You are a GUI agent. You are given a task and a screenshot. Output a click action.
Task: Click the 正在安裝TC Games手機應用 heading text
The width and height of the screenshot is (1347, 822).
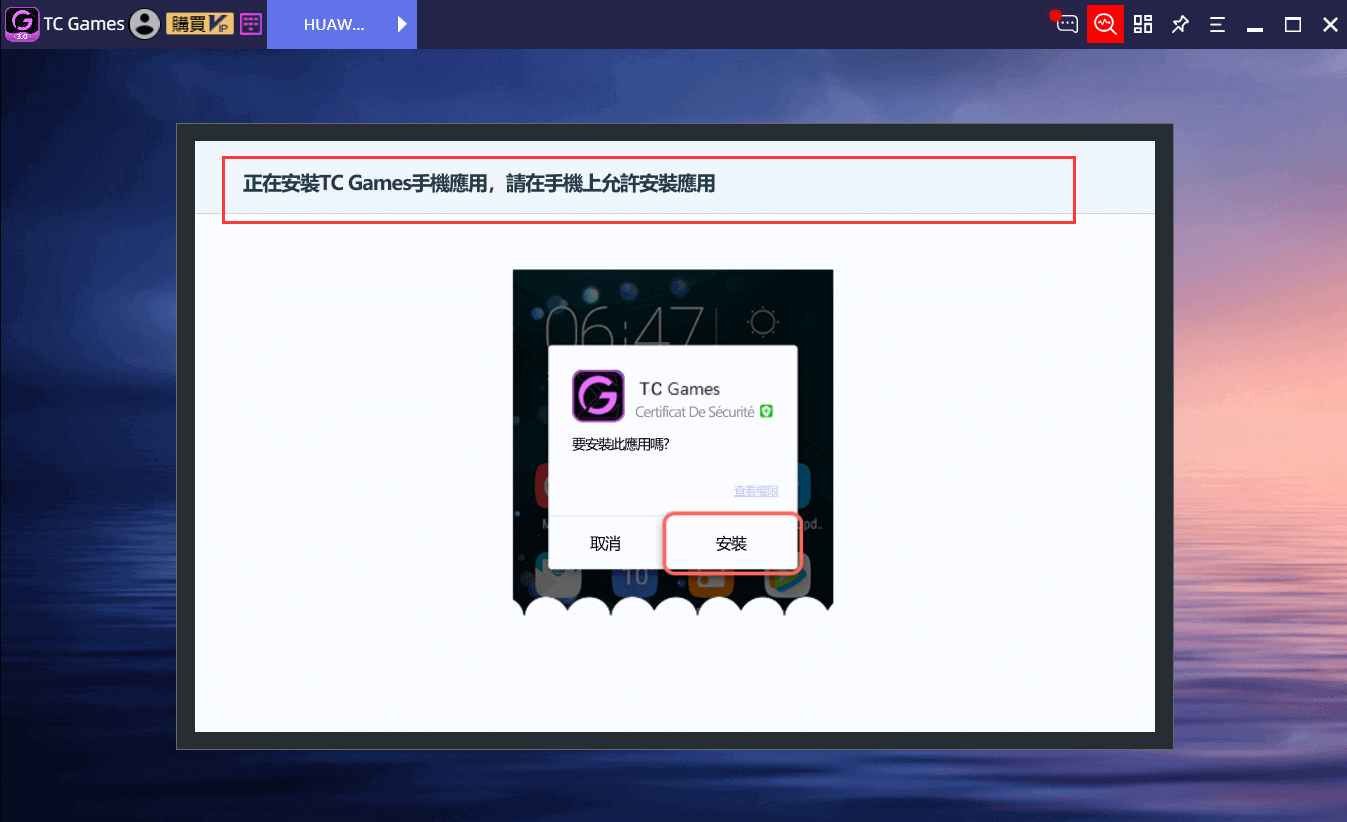(478, 184)
